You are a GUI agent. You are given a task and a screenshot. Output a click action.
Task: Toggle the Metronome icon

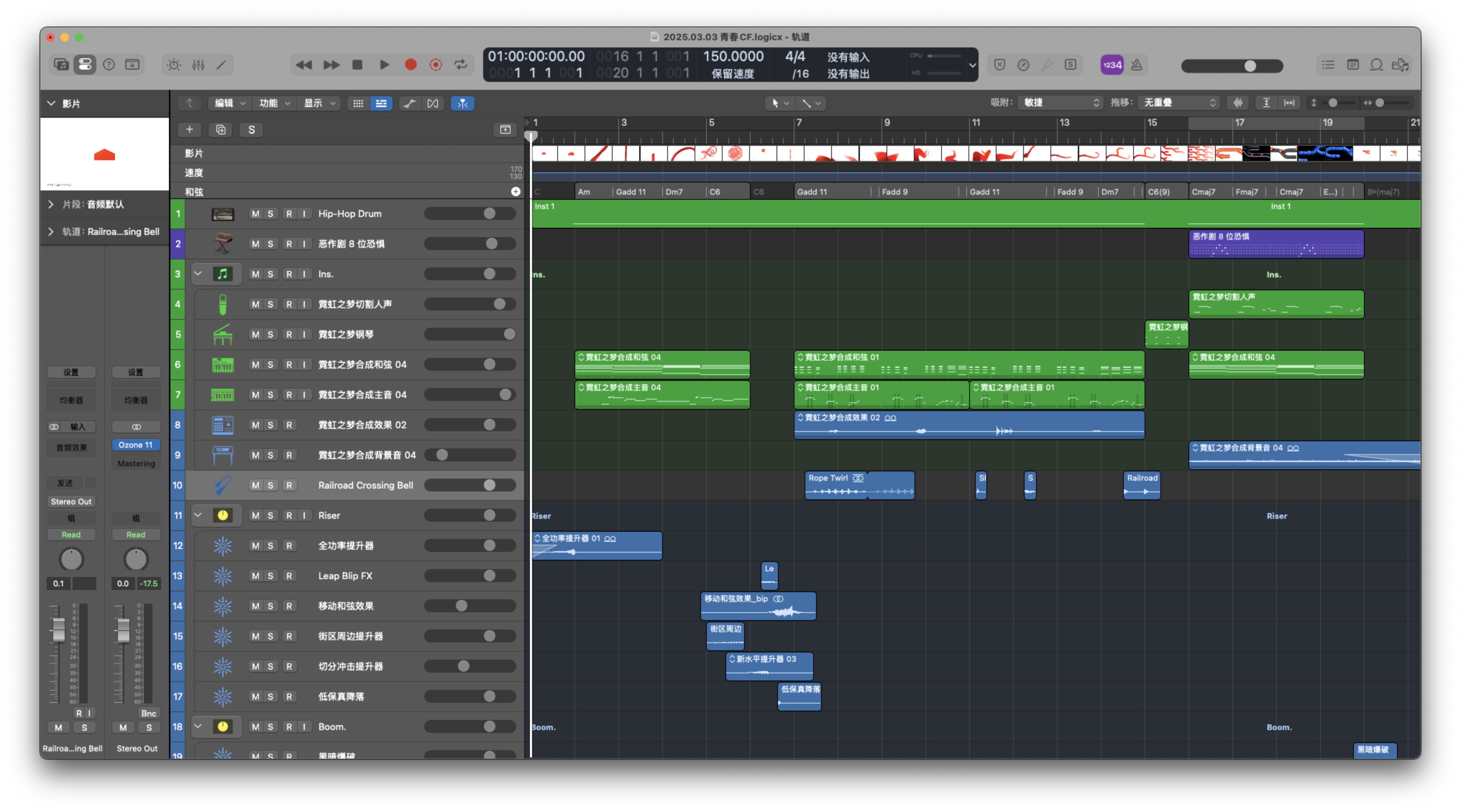(x=1137, y=65)
